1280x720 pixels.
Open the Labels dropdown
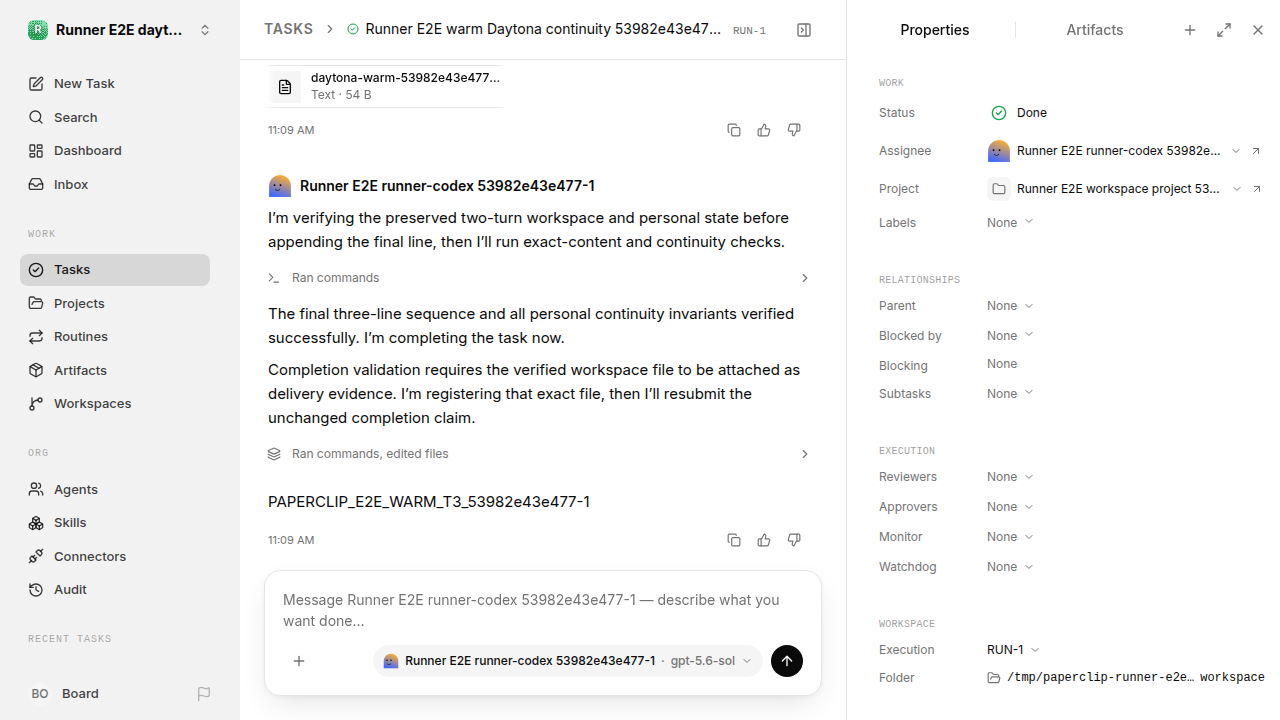pyautogui.click(x=1010, y=223)
